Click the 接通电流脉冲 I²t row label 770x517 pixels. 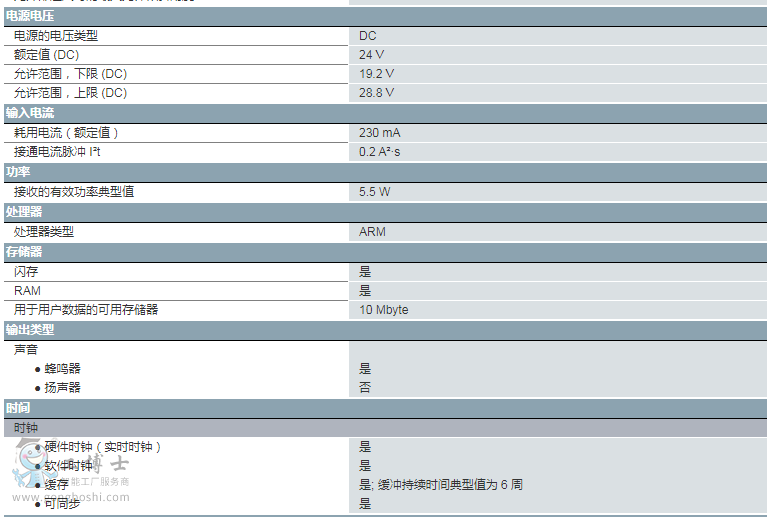pos(58,152)
